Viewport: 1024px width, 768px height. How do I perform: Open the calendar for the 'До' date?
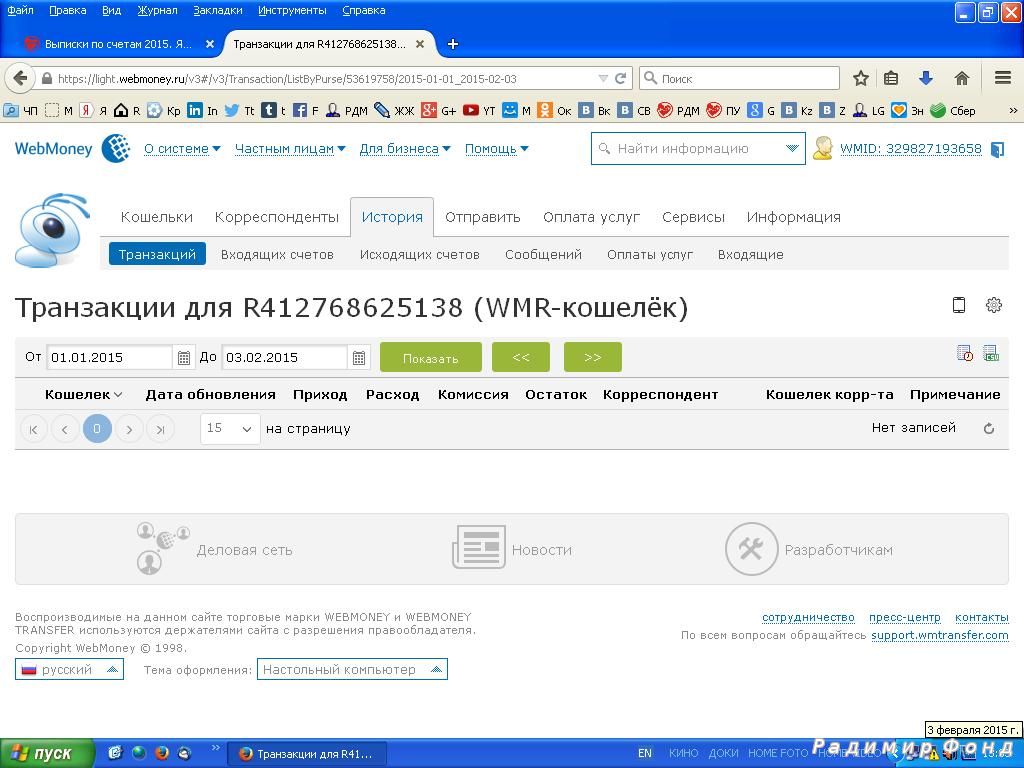[x=359, y=357]
